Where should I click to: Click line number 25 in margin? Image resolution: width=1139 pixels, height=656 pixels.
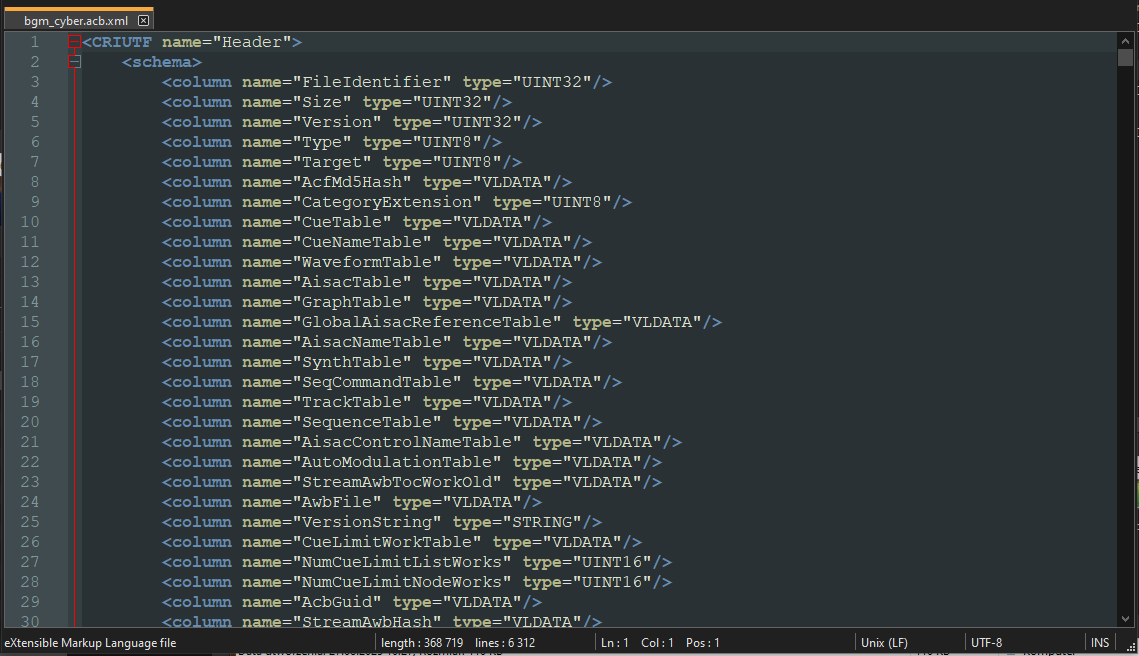(30, 522)
